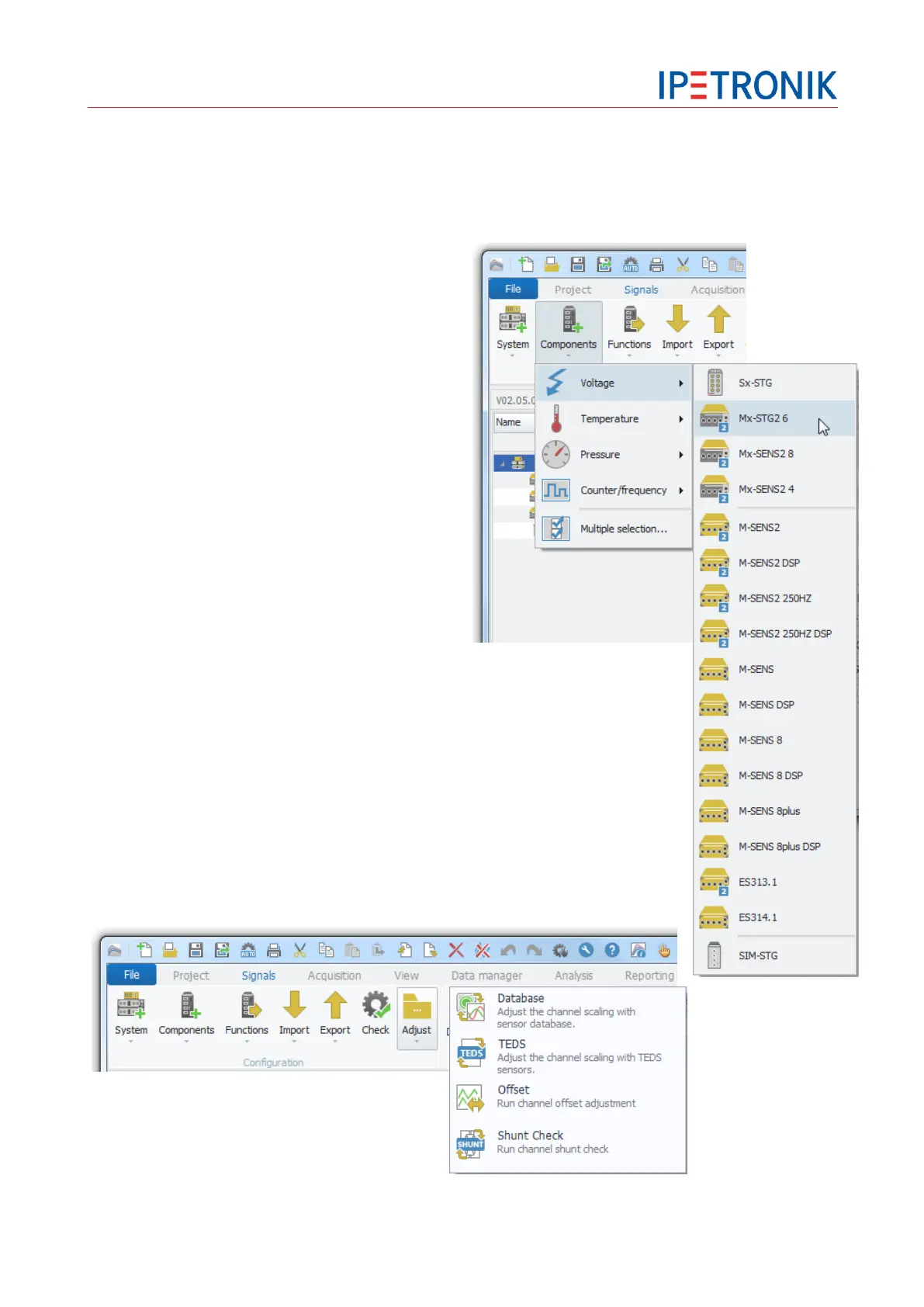Select highlighted system tree row
Image resolution: width=924 pixels, height=1307 pixels.
pyautogui.click(x=514, y=463)
